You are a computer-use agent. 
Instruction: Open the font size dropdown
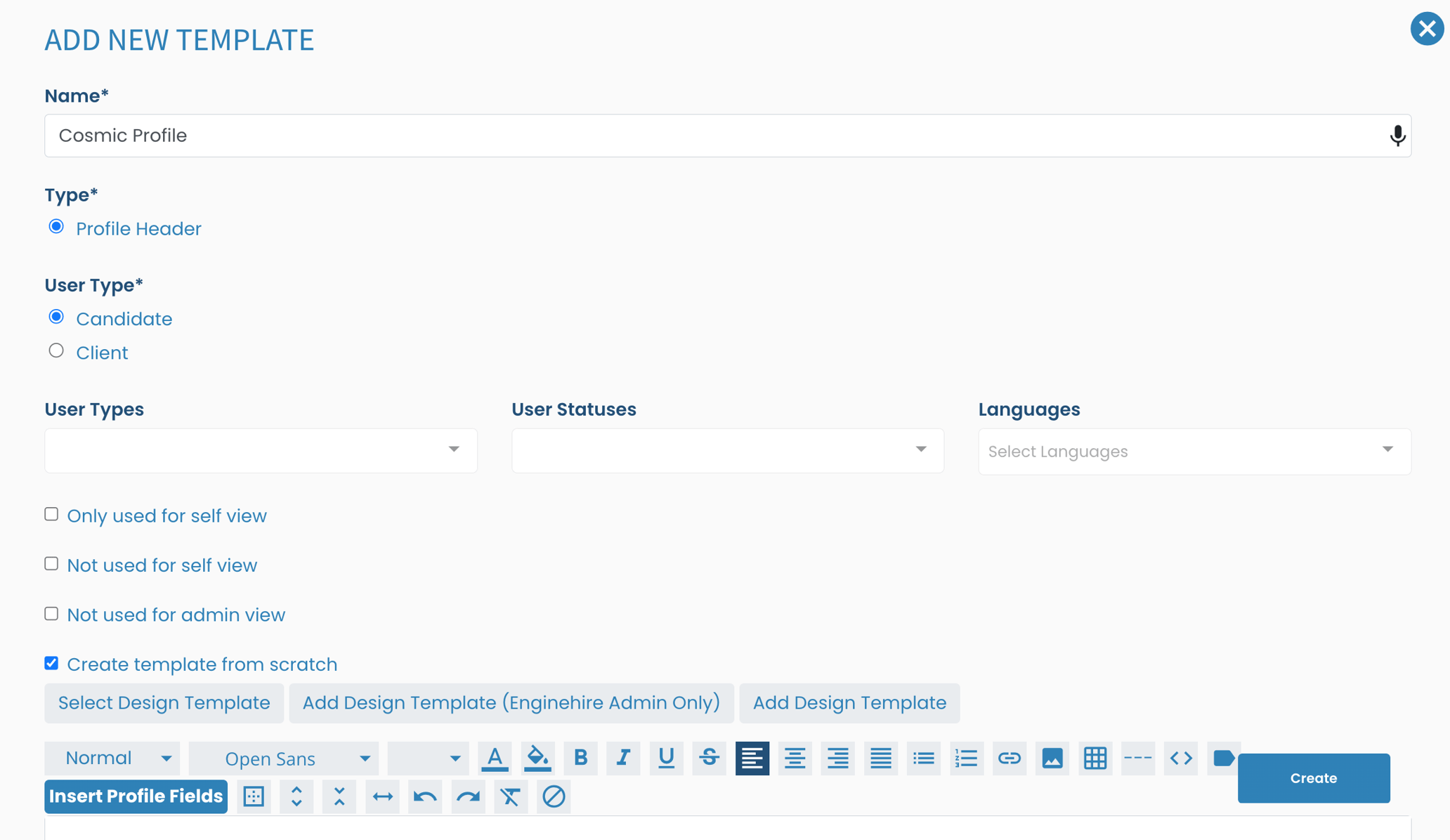coord(428,759)
